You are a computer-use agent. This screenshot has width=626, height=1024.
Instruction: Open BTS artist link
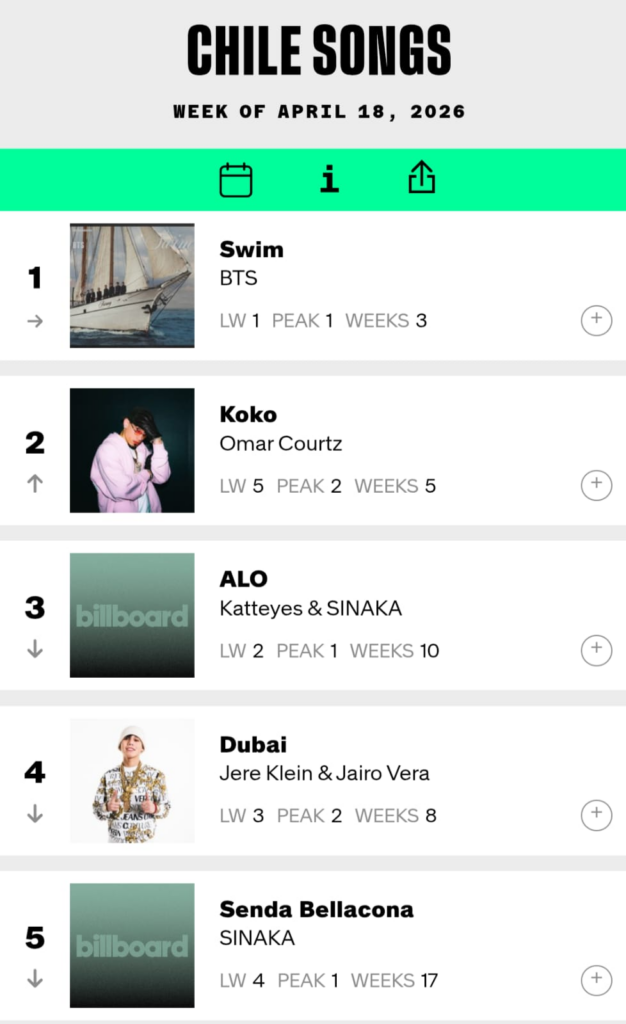pyautogui.click(x=238, y=278)
